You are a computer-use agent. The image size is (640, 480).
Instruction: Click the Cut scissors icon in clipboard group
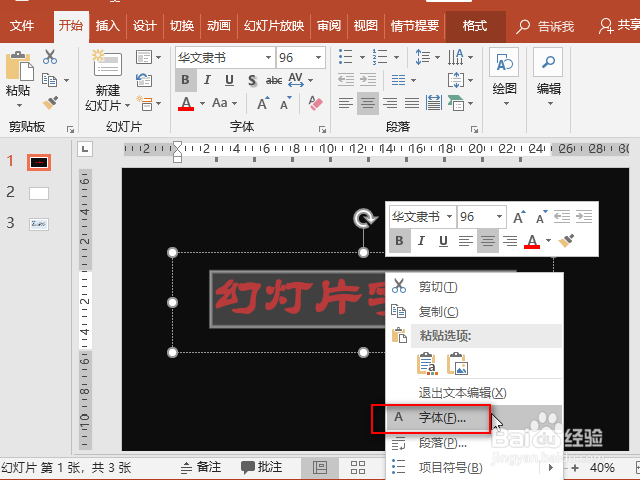click(x=50, y=57)
